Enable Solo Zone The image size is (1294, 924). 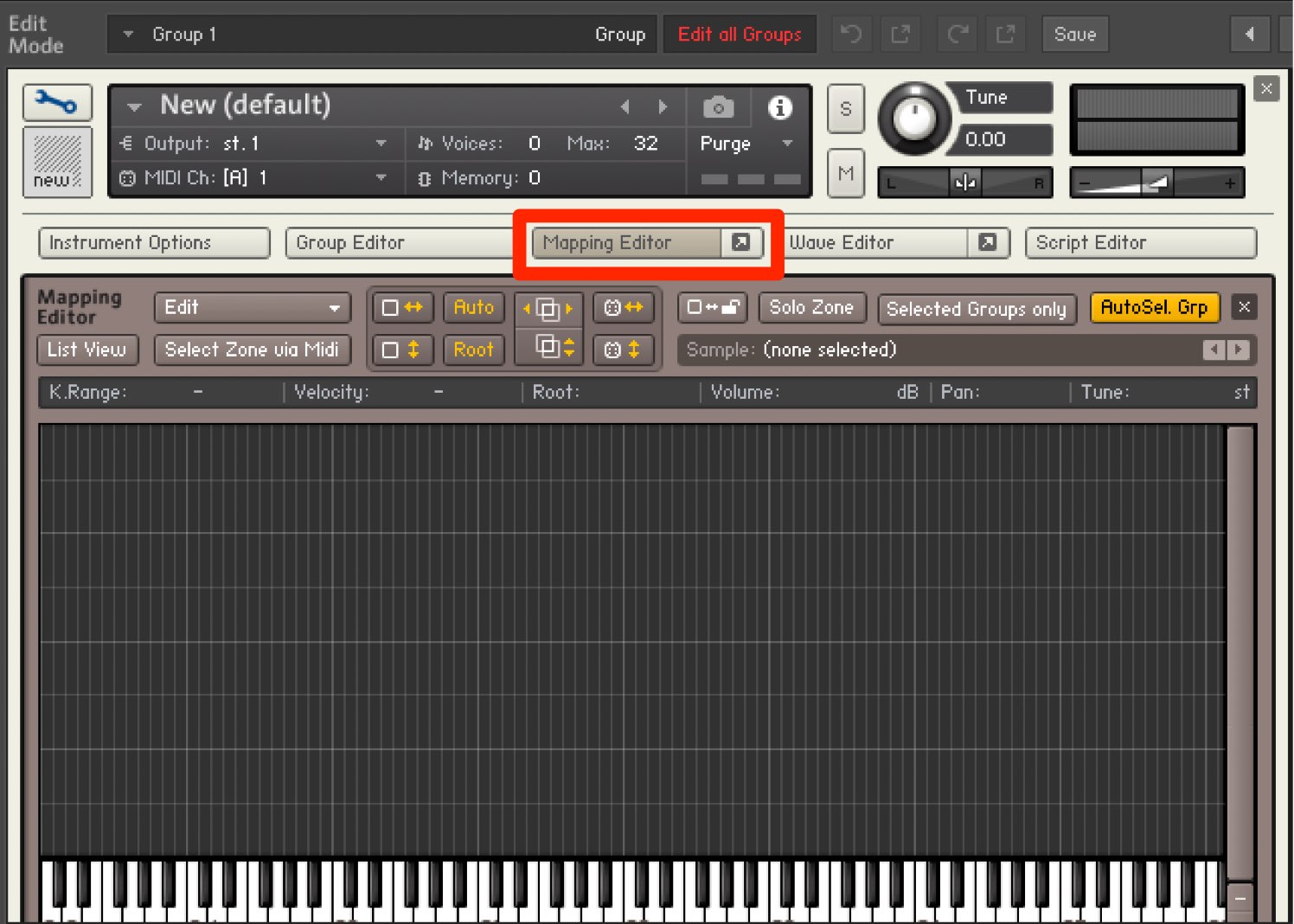pyautogui.click(x=811, y=307)
